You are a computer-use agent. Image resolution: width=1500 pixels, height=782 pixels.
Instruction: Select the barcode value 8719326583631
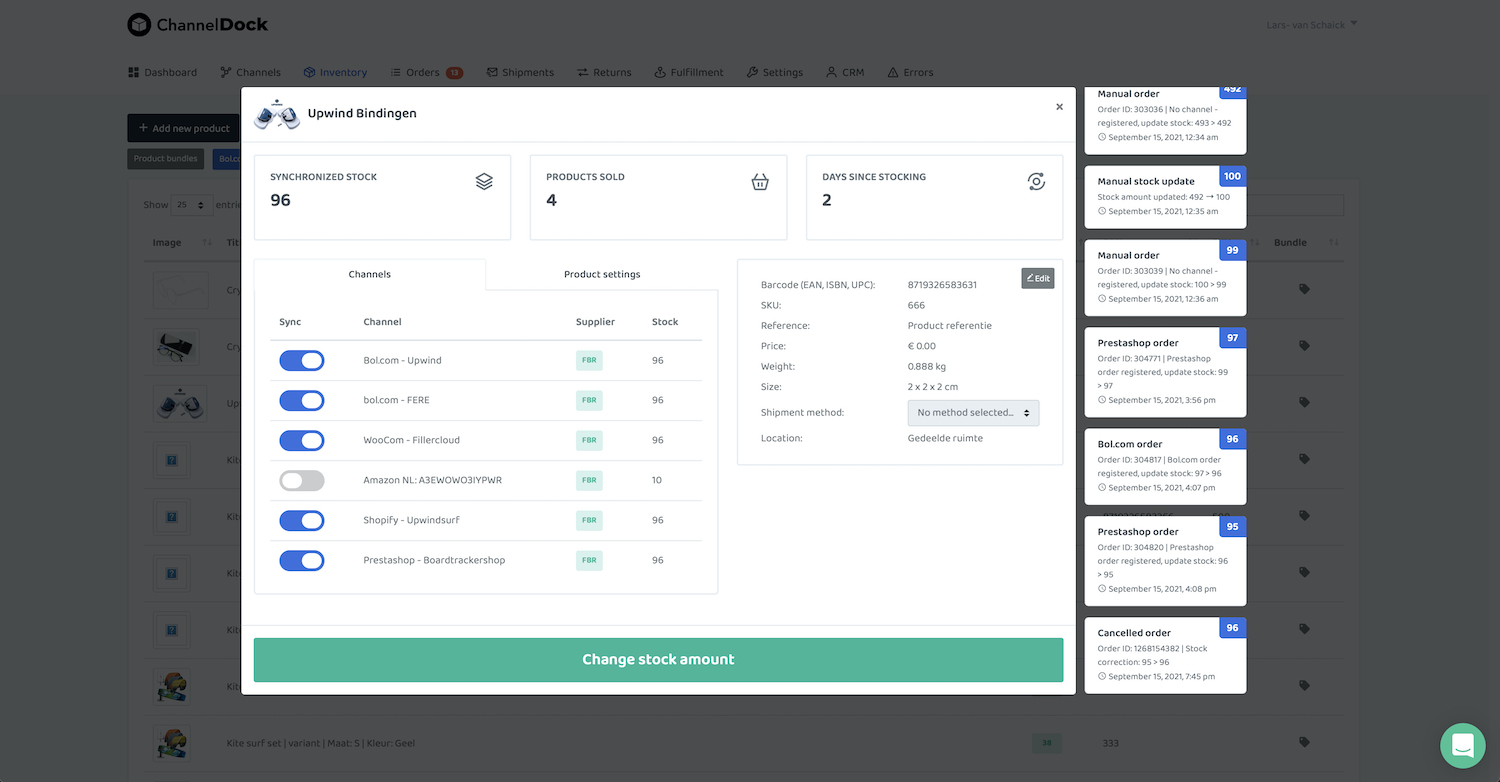942,285
